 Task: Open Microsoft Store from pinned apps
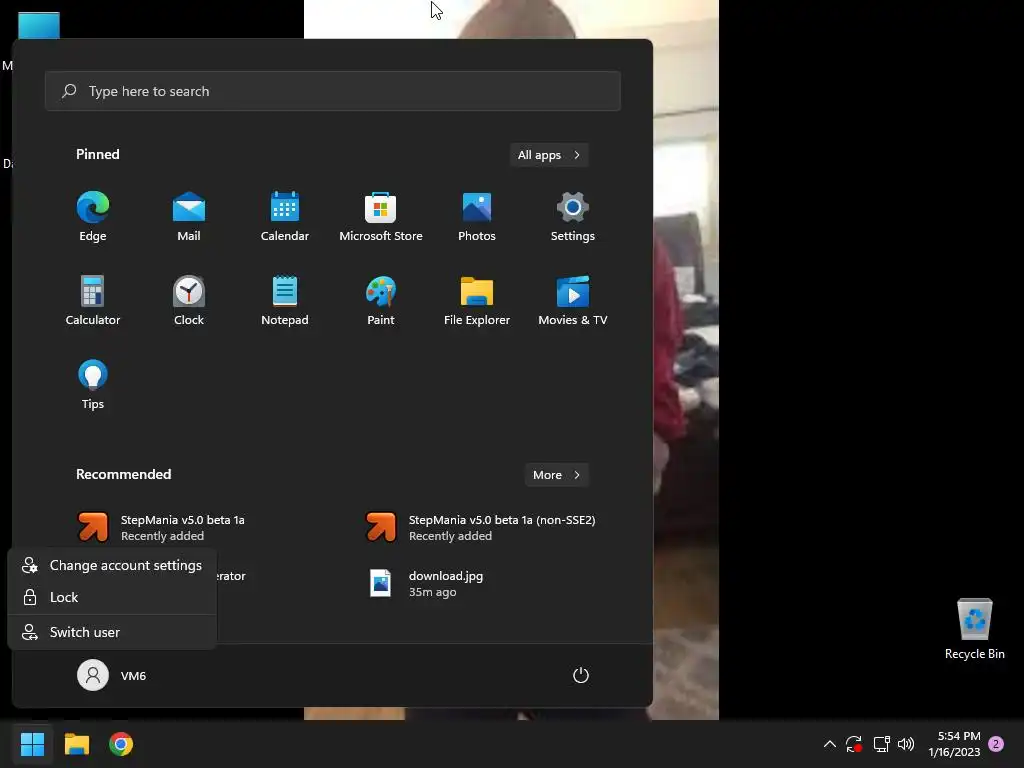pyautogui.click(x=381, y=217)
